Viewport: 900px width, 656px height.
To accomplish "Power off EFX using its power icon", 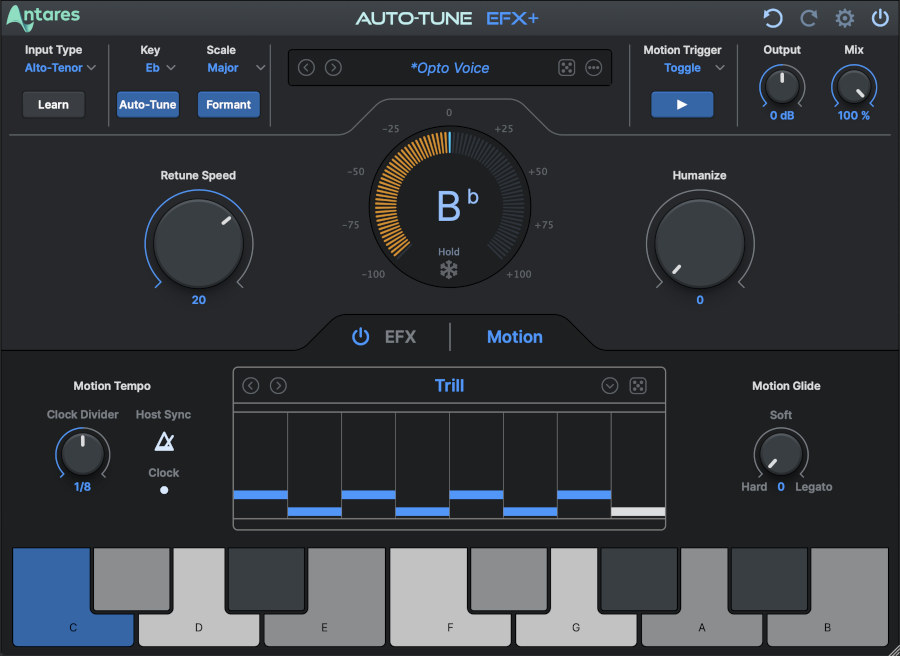I will (x=361, y=337).
